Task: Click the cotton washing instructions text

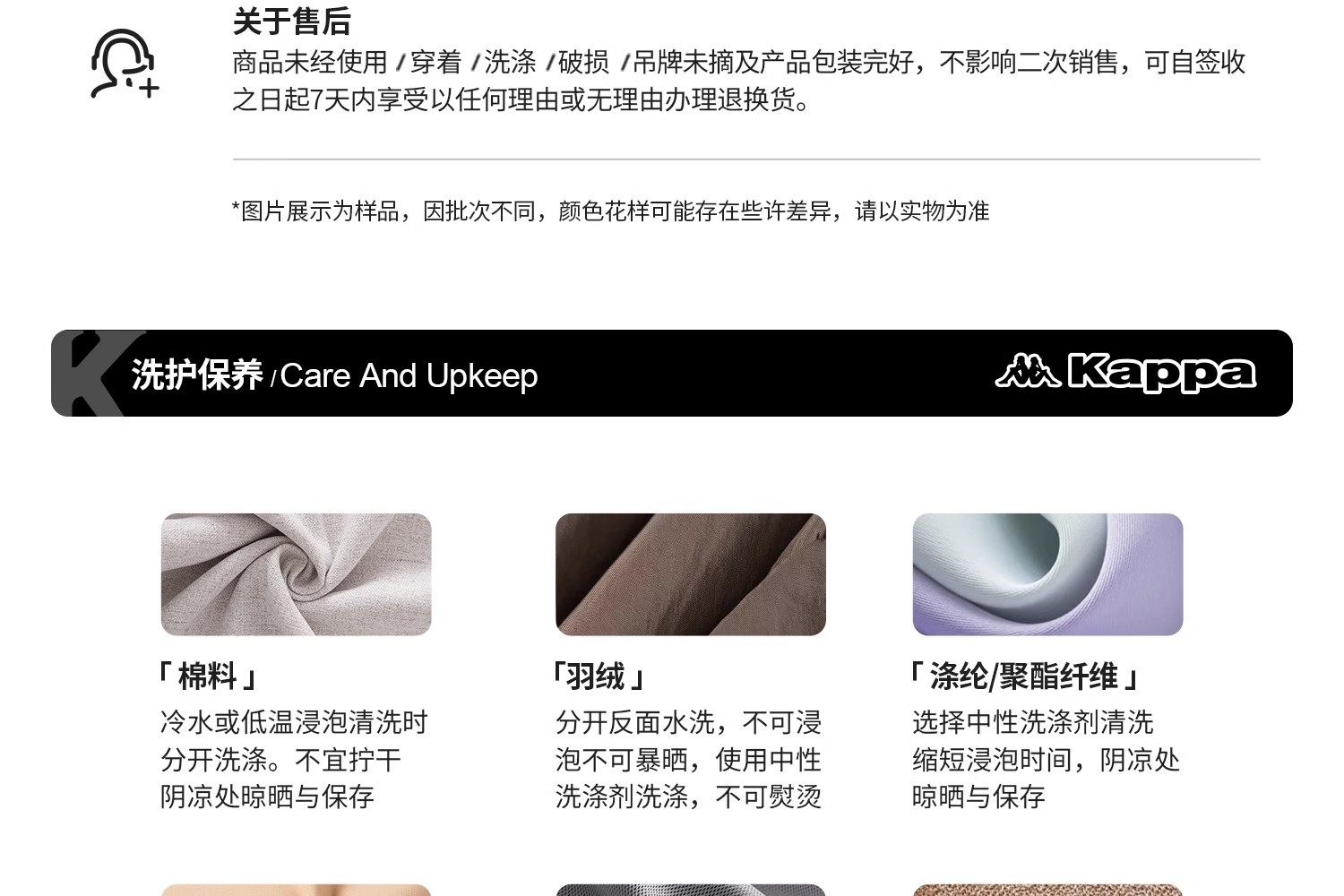Action: (x=294, y=759)
